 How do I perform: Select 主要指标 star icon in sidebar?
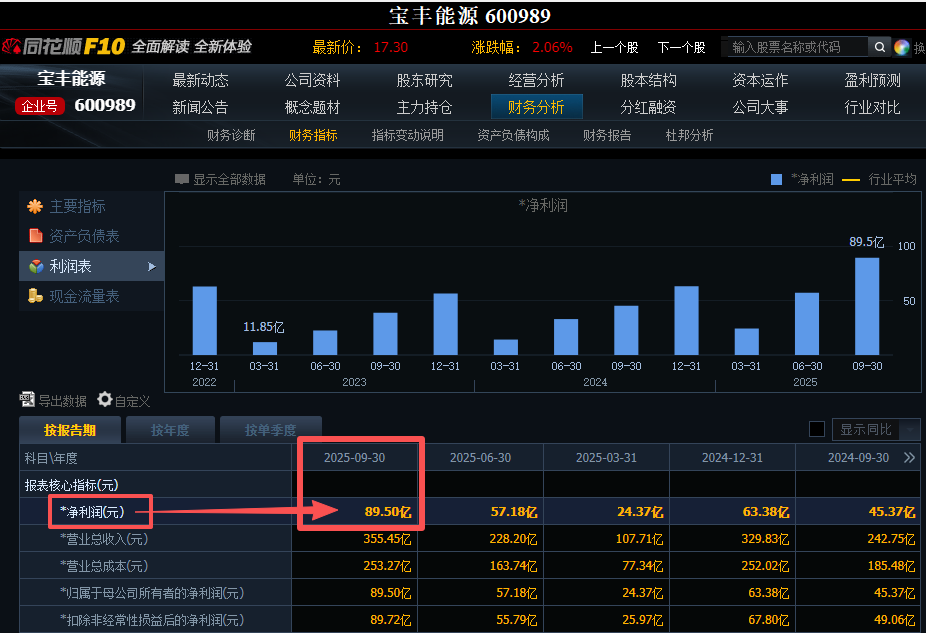35,206
